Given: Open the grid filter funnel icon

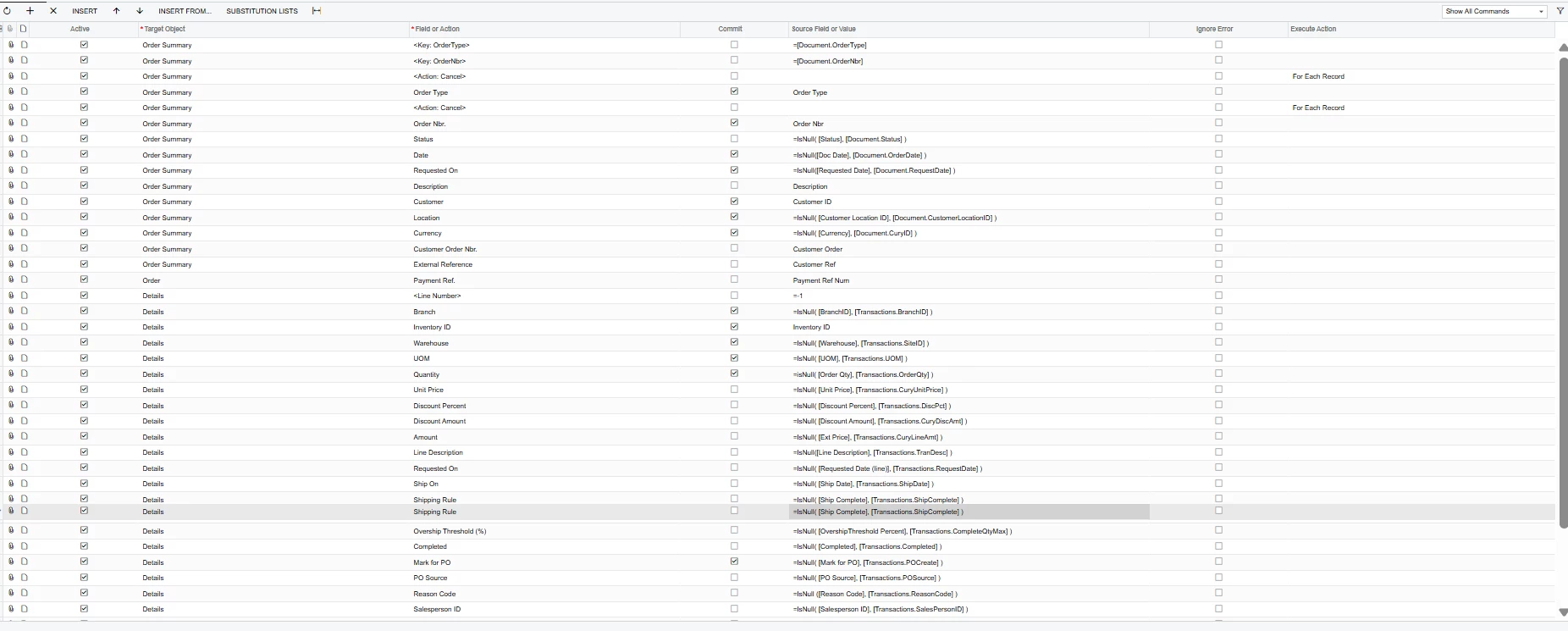Looking at the screenshot, I should click(x=1560, y=11).
